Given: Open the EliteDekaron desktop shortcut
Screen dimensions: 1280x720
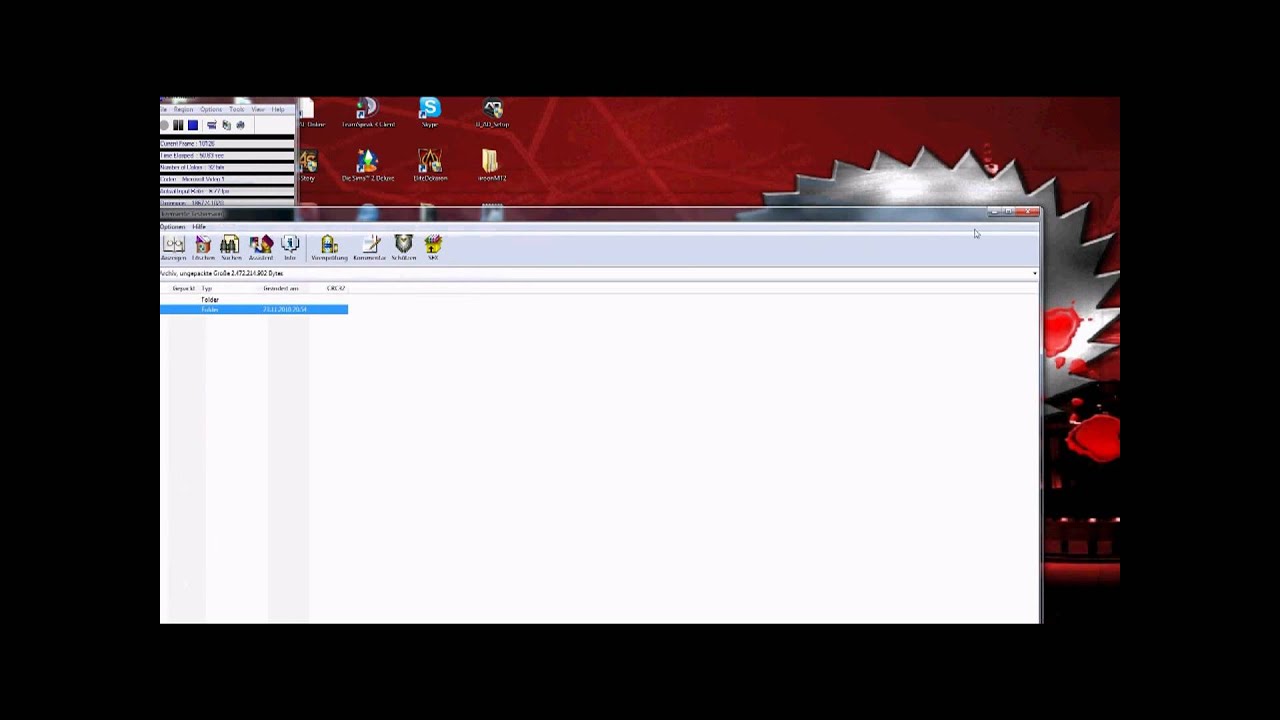Looking at the screenshot, I should tap(430, 165).
